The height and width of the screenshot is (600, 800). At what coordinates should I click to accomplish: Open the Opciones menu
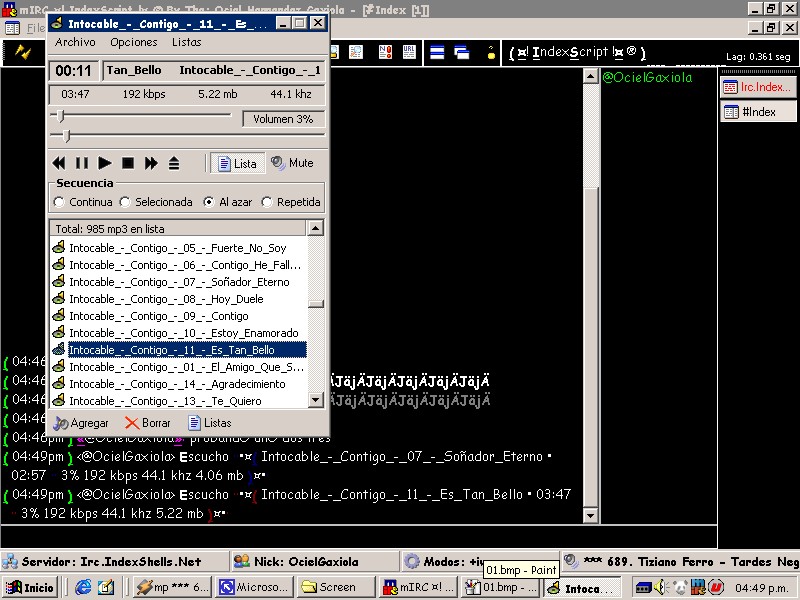(134, 43)
